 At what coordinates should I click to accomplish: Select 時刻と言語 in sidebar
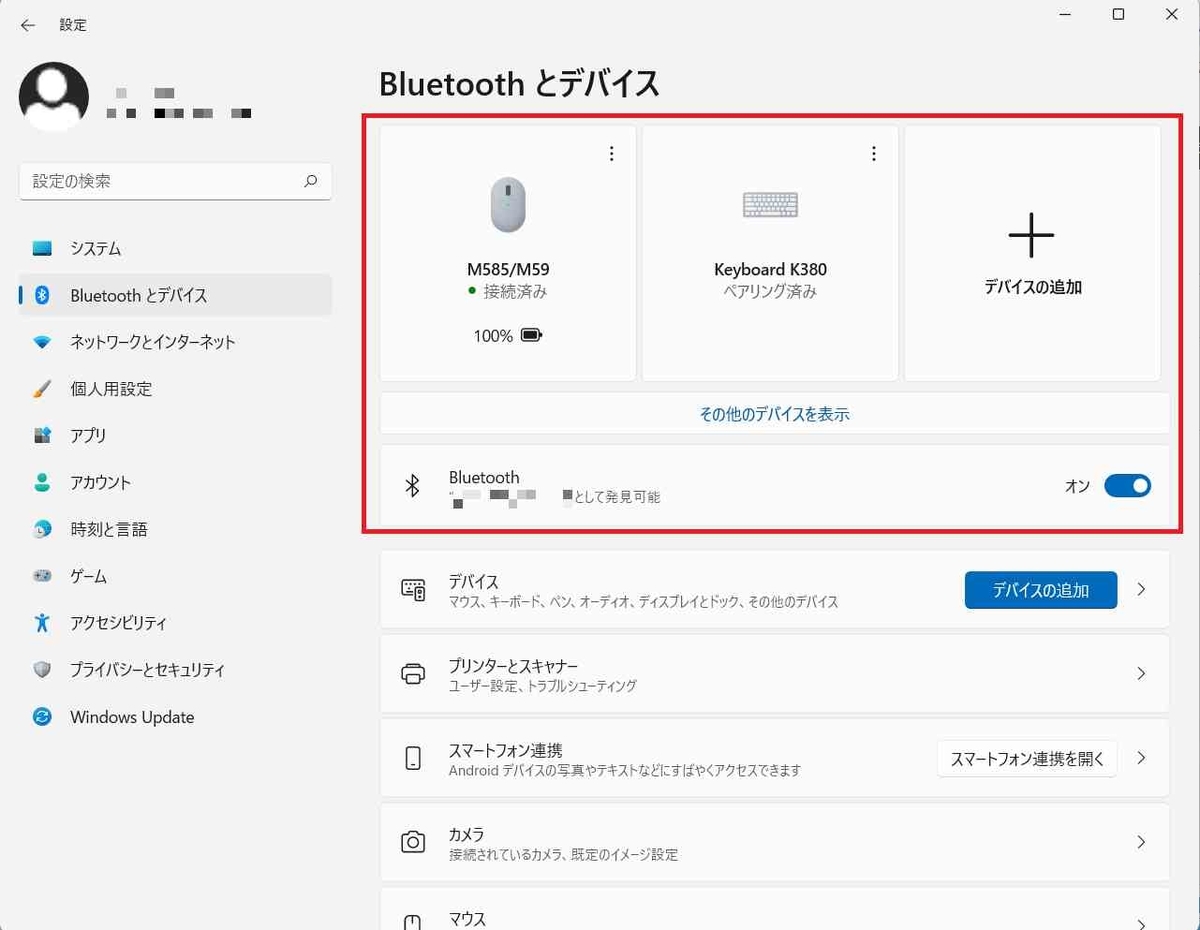[175, 529]
